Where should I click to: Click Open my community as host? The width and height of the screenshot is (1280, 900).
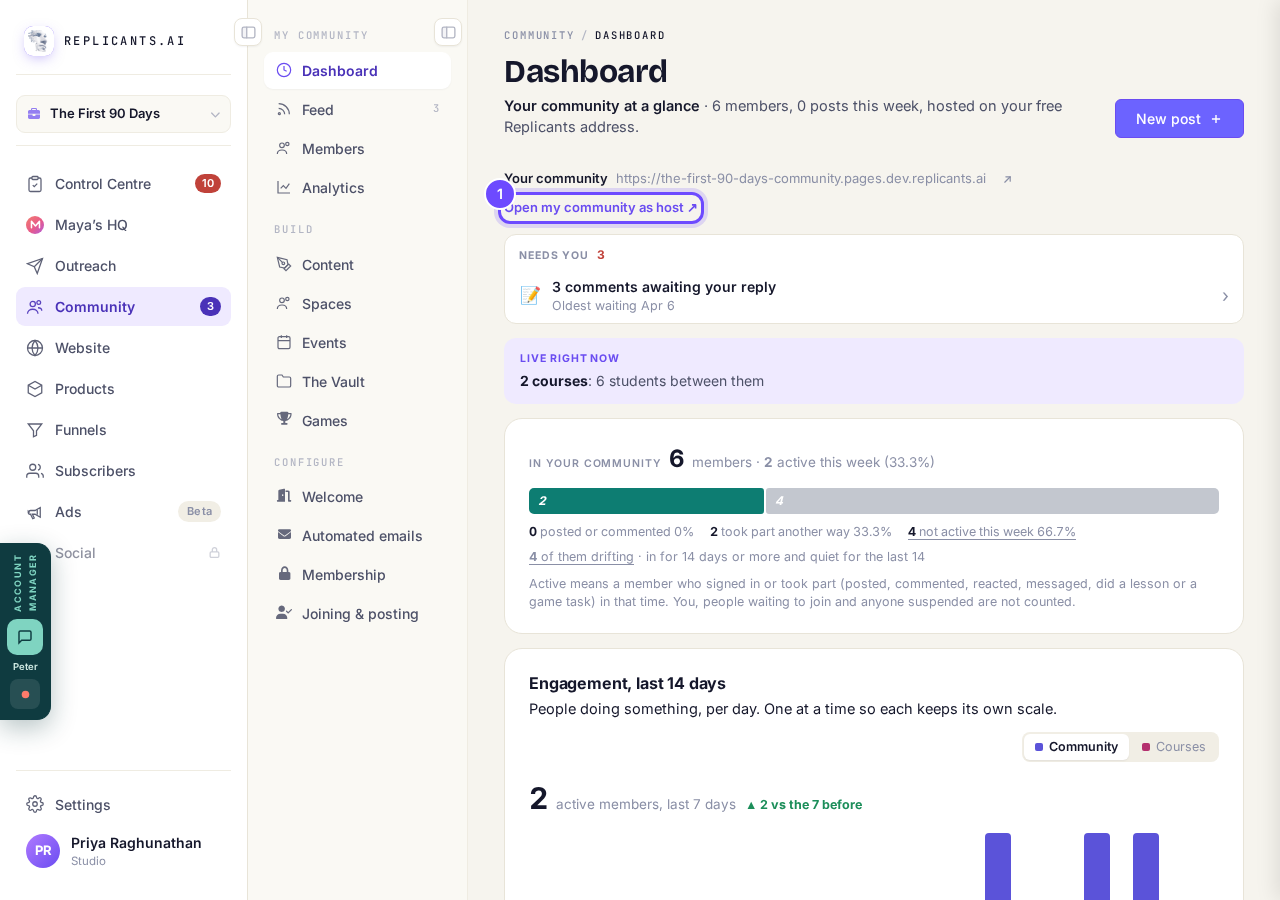(601, 208)
